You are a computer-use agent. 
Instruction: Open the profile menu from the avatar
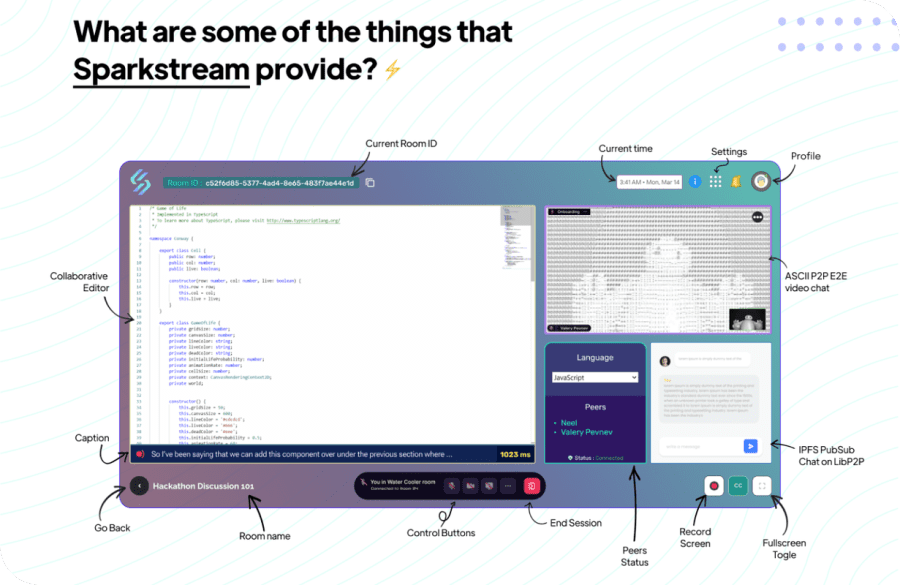click(761, 180)
